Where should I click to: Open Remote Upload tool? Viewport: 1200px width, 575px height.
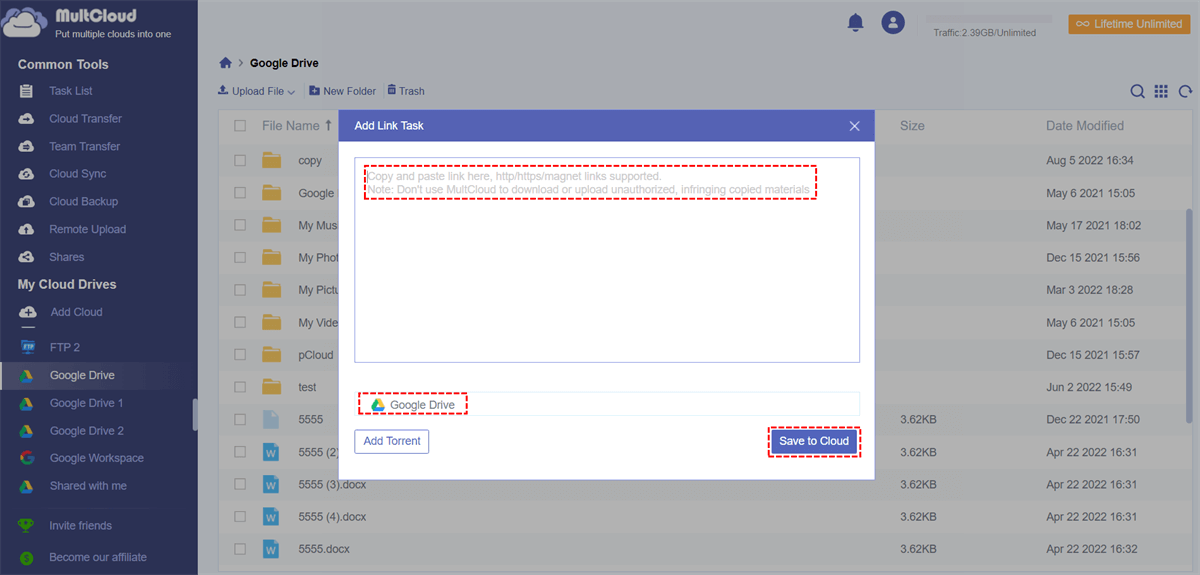point(87,229)
